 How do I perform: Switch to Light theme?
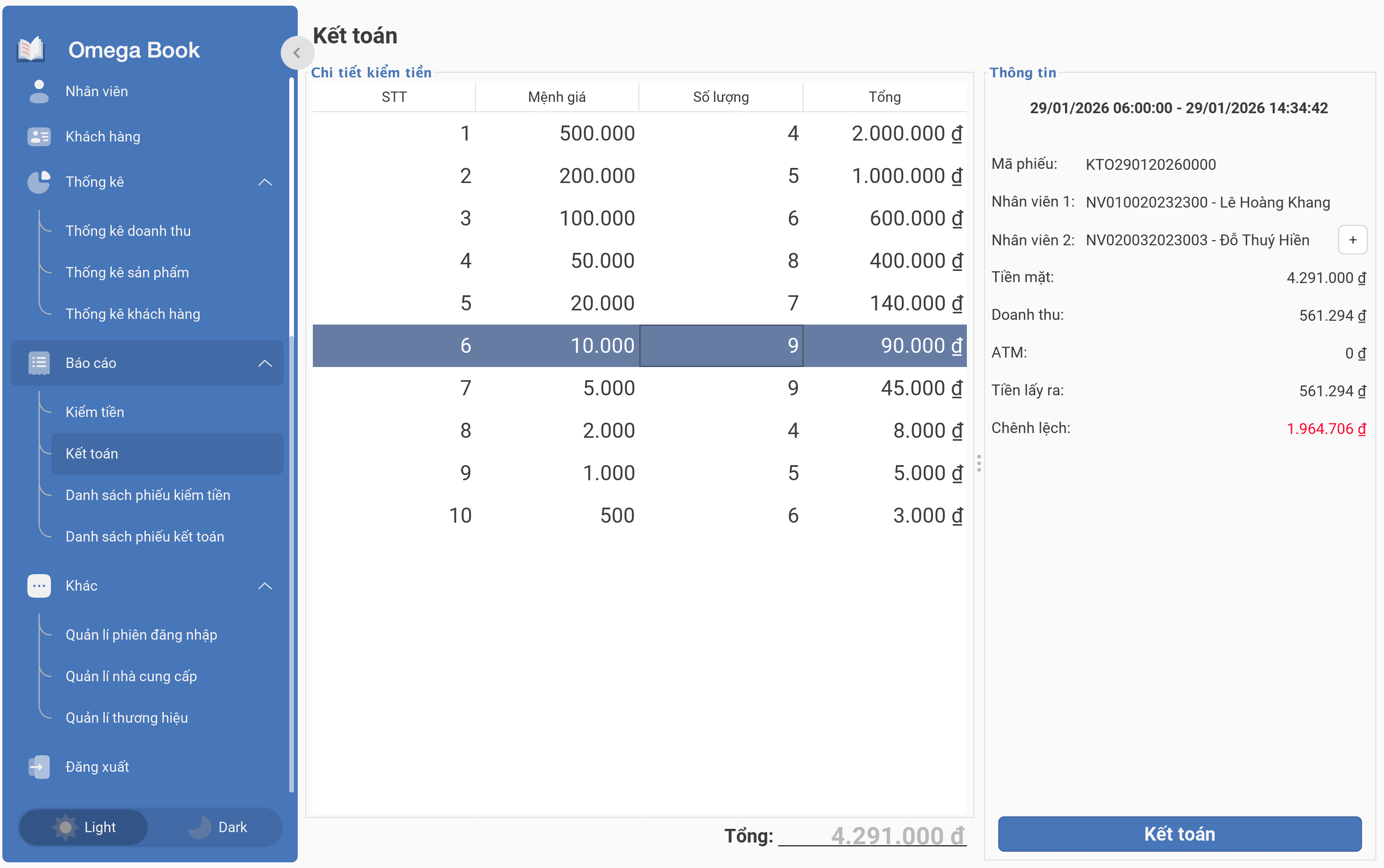[83, 827]
